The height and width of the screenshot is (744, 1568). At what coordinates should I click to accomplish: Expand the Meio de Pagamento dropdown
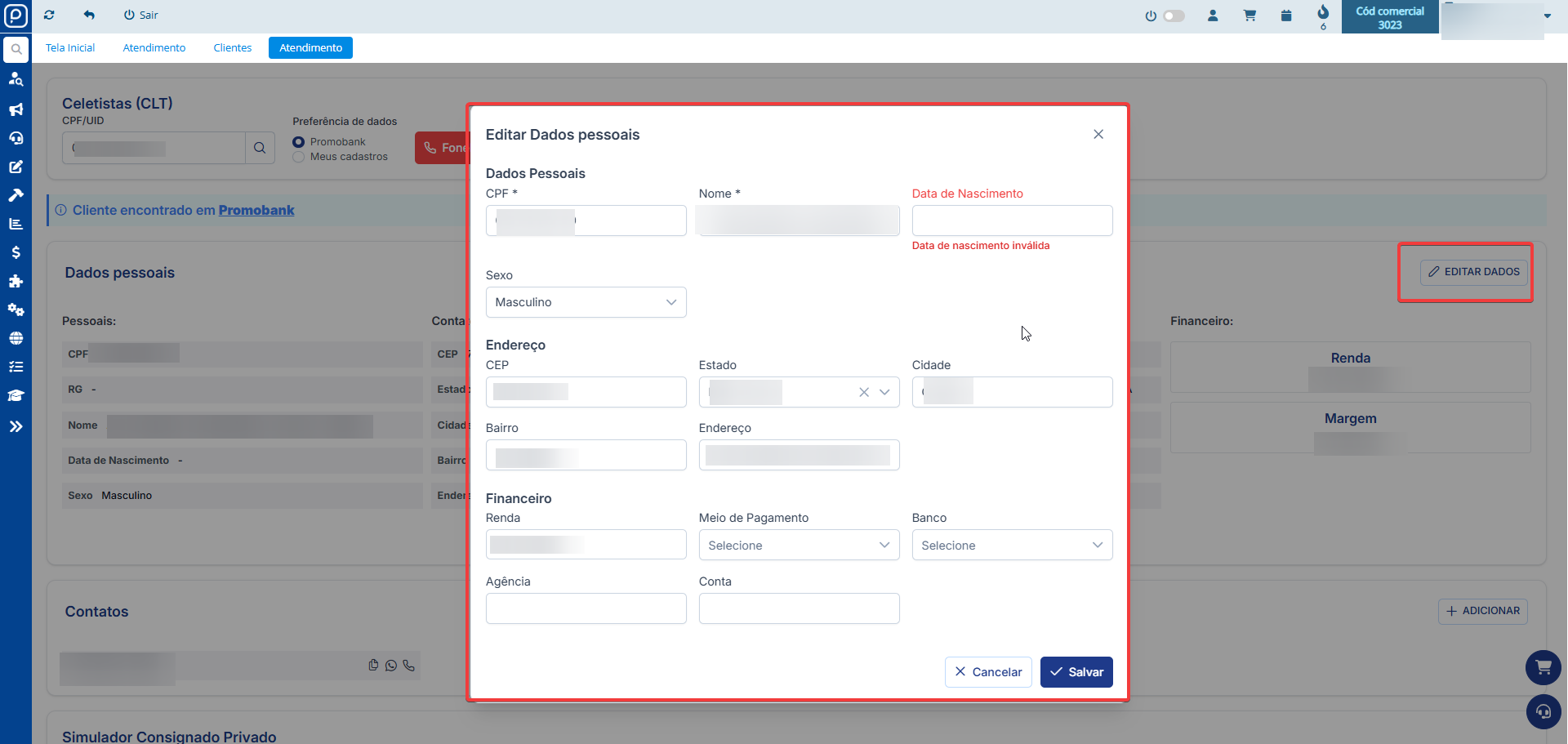pos(799,546)
